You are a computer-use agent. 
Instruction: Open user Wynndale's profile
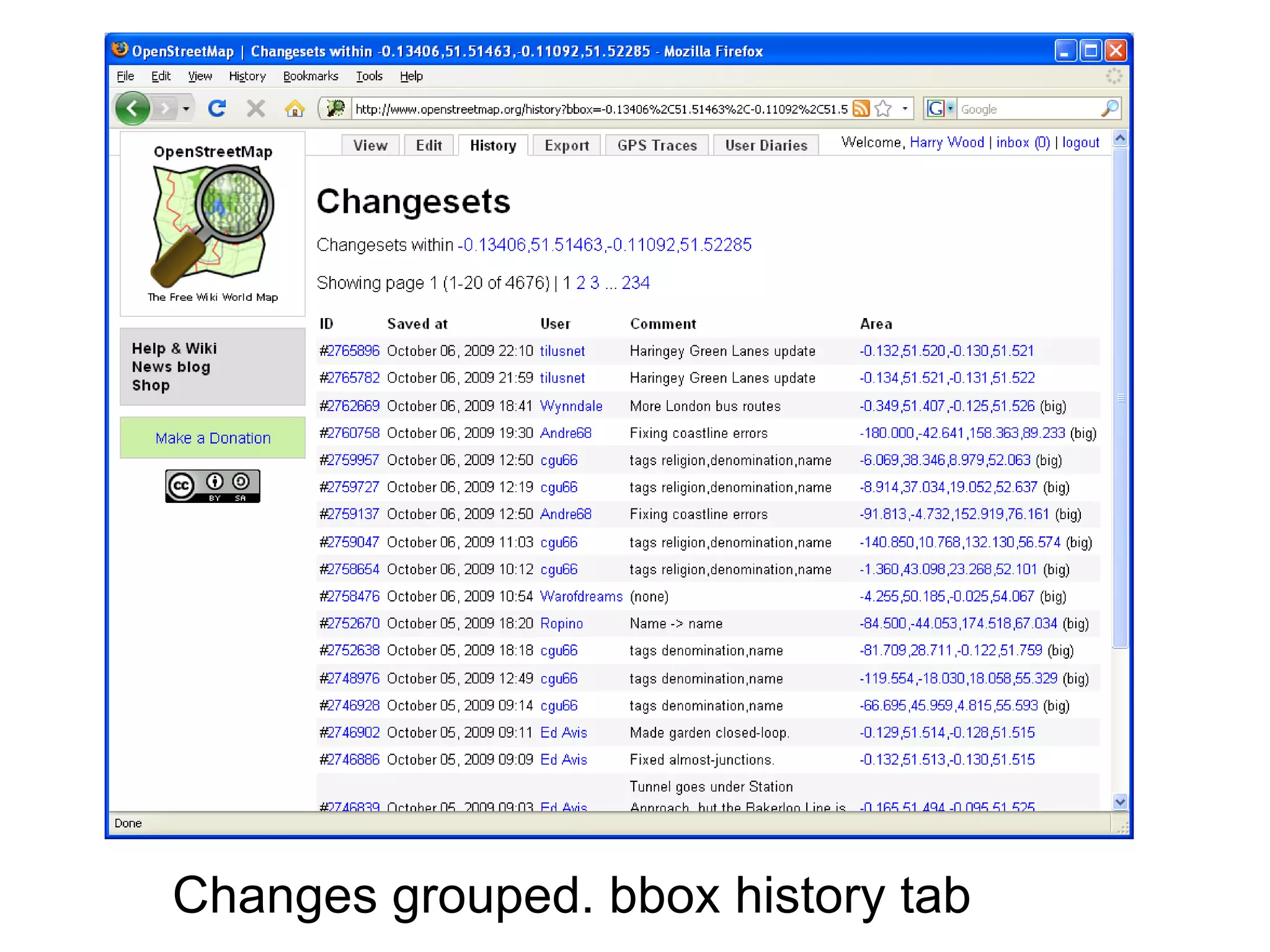pos(571,406)
